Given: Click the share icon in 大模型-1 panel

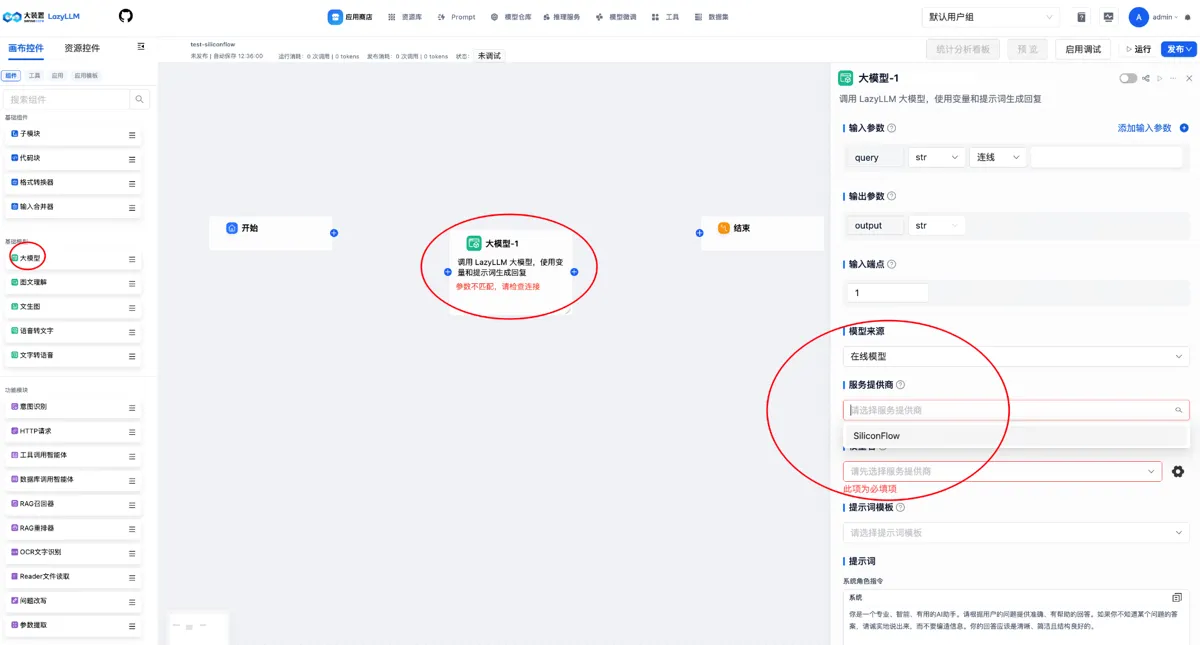Looking at the screenshot, I should [1146, 78].
